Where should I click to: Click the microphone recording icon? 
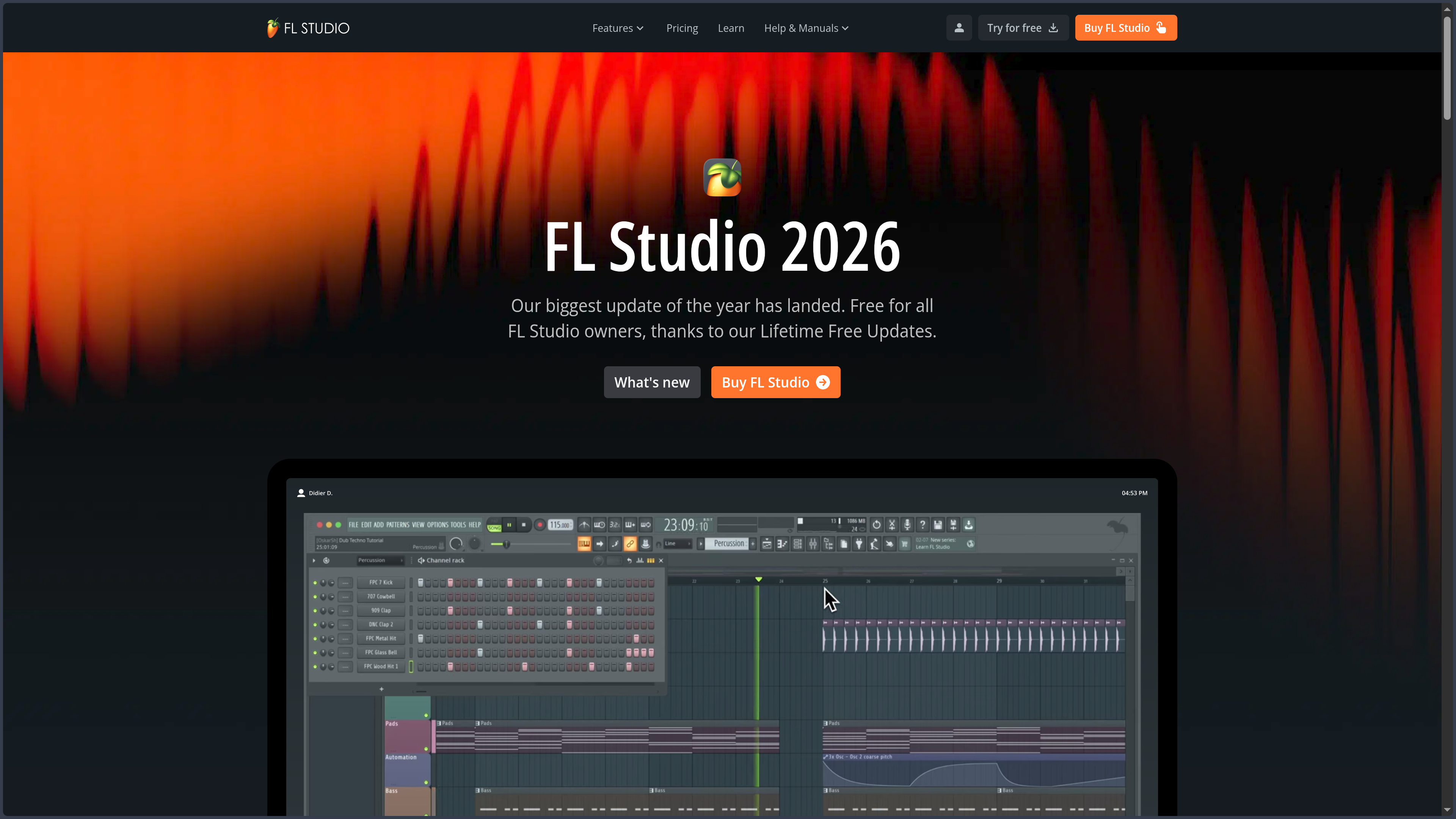pos(907,524)
